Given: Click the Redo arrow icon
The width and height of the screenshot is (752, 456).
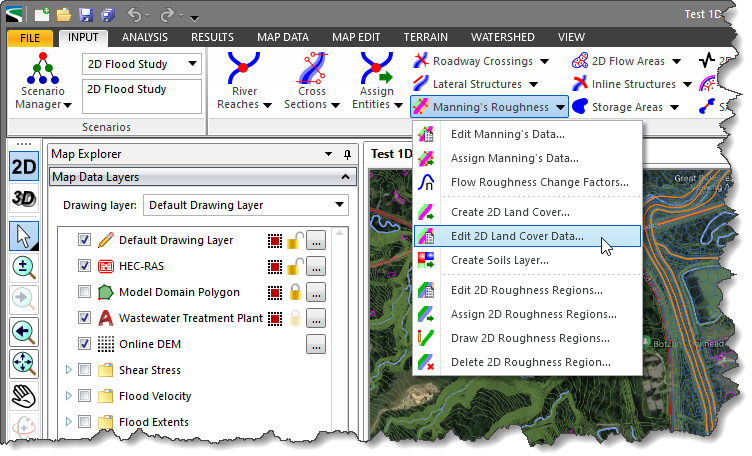Looking at the screenshot, I should coord(168,15).
